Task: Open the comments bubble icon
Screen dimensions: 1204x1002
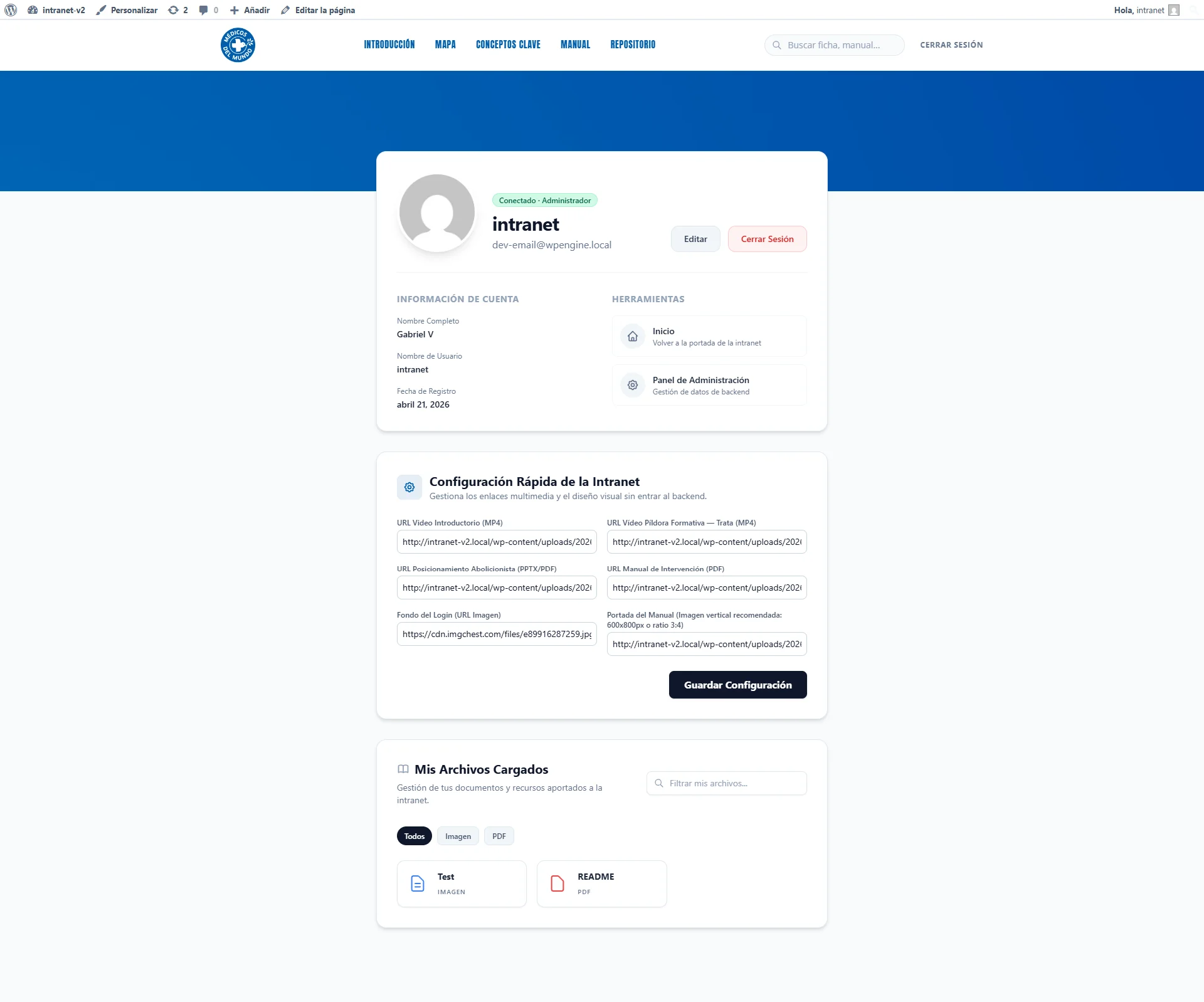Action: pos(204,10)
